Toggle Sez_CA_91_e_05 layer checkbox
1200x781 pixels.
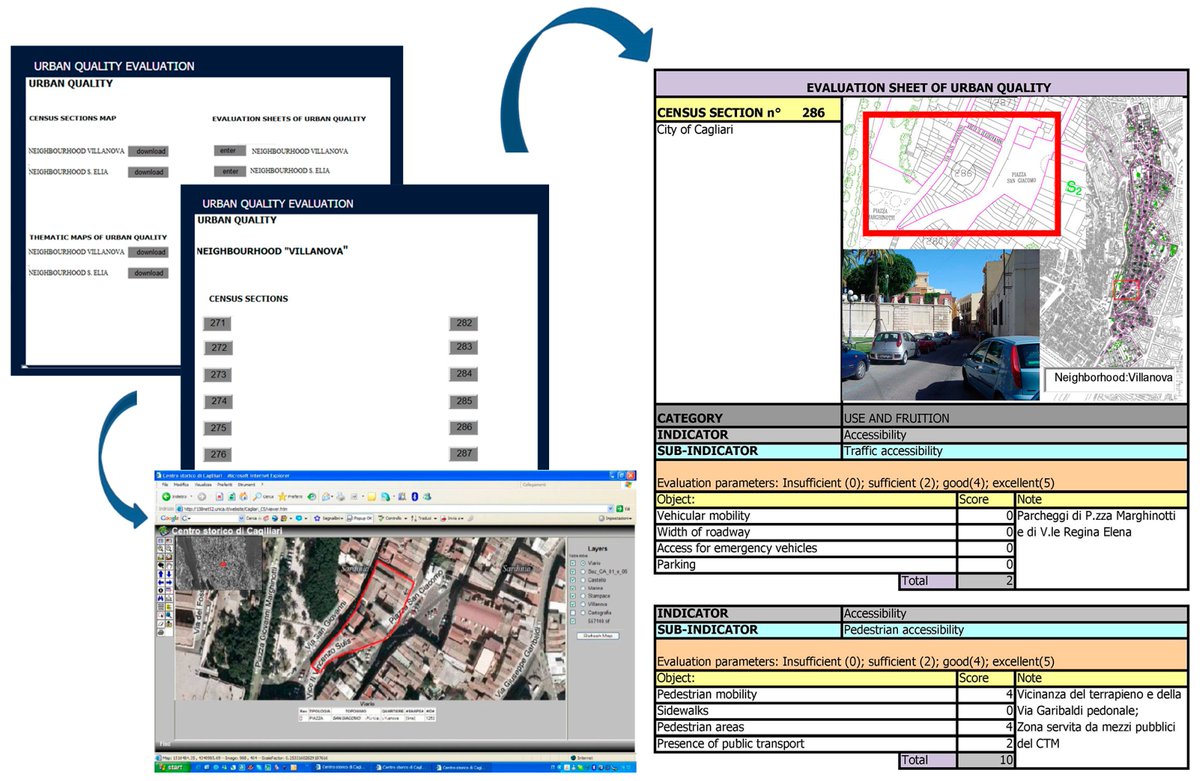coord(573,572)
